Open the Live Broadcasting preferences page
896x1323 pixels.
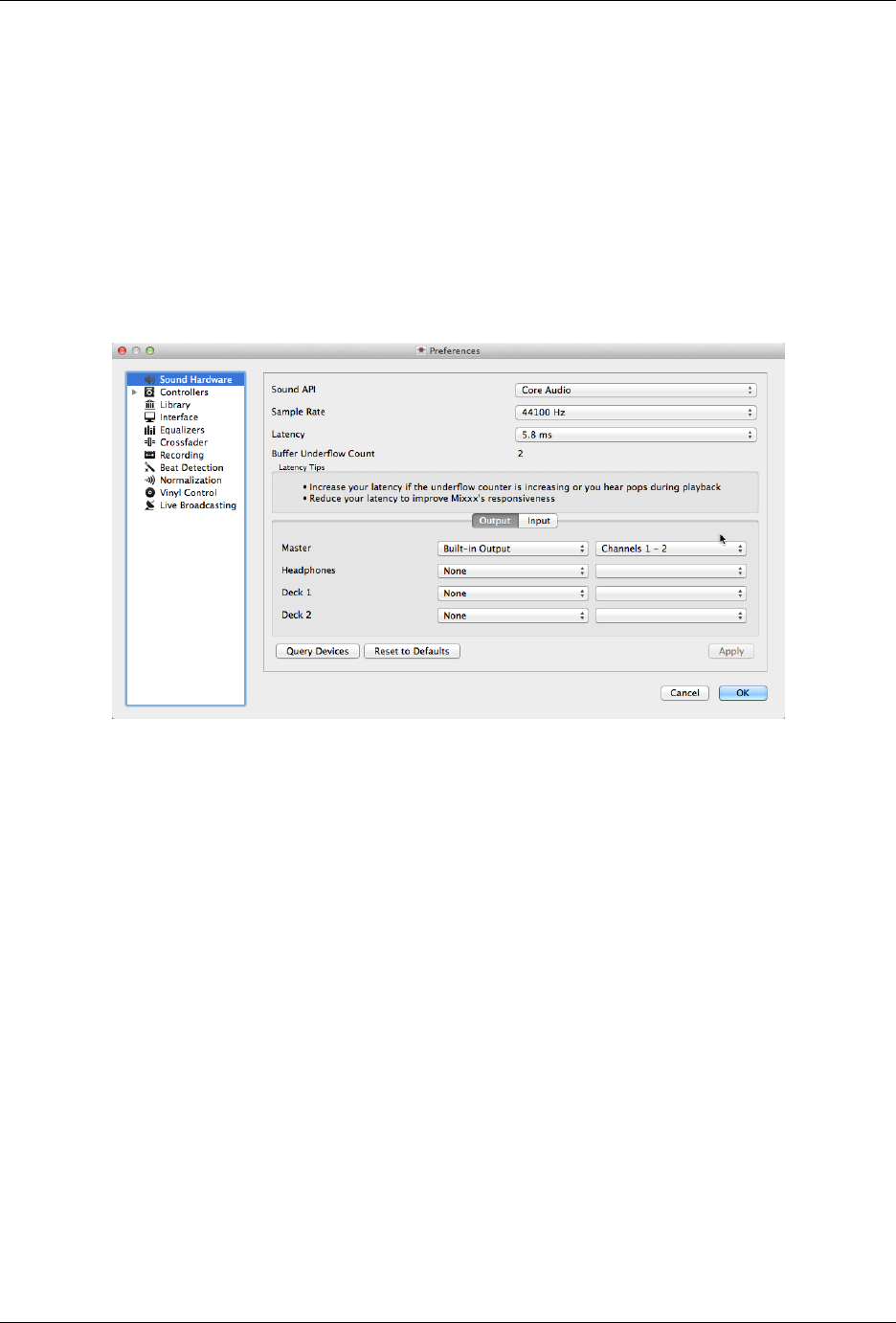198,505
